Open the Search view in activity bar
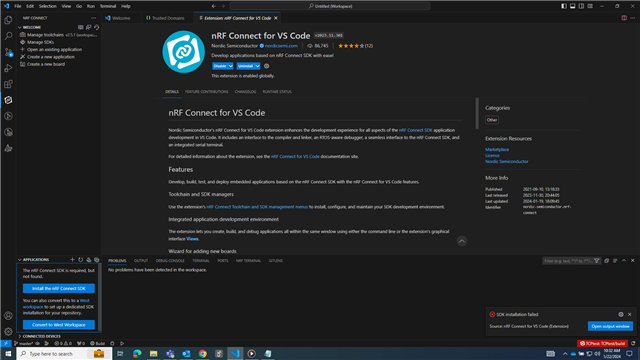 (8, 36)
